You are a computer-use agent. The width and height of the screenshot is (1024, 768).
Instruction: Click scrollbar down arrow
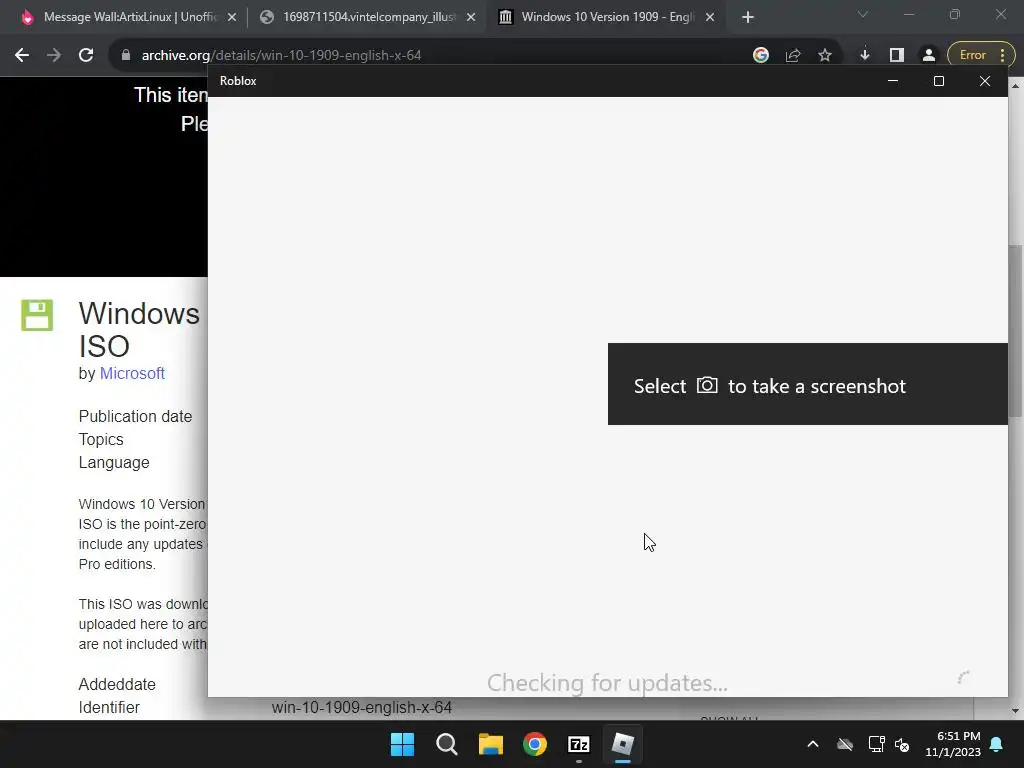point(1016,711)
